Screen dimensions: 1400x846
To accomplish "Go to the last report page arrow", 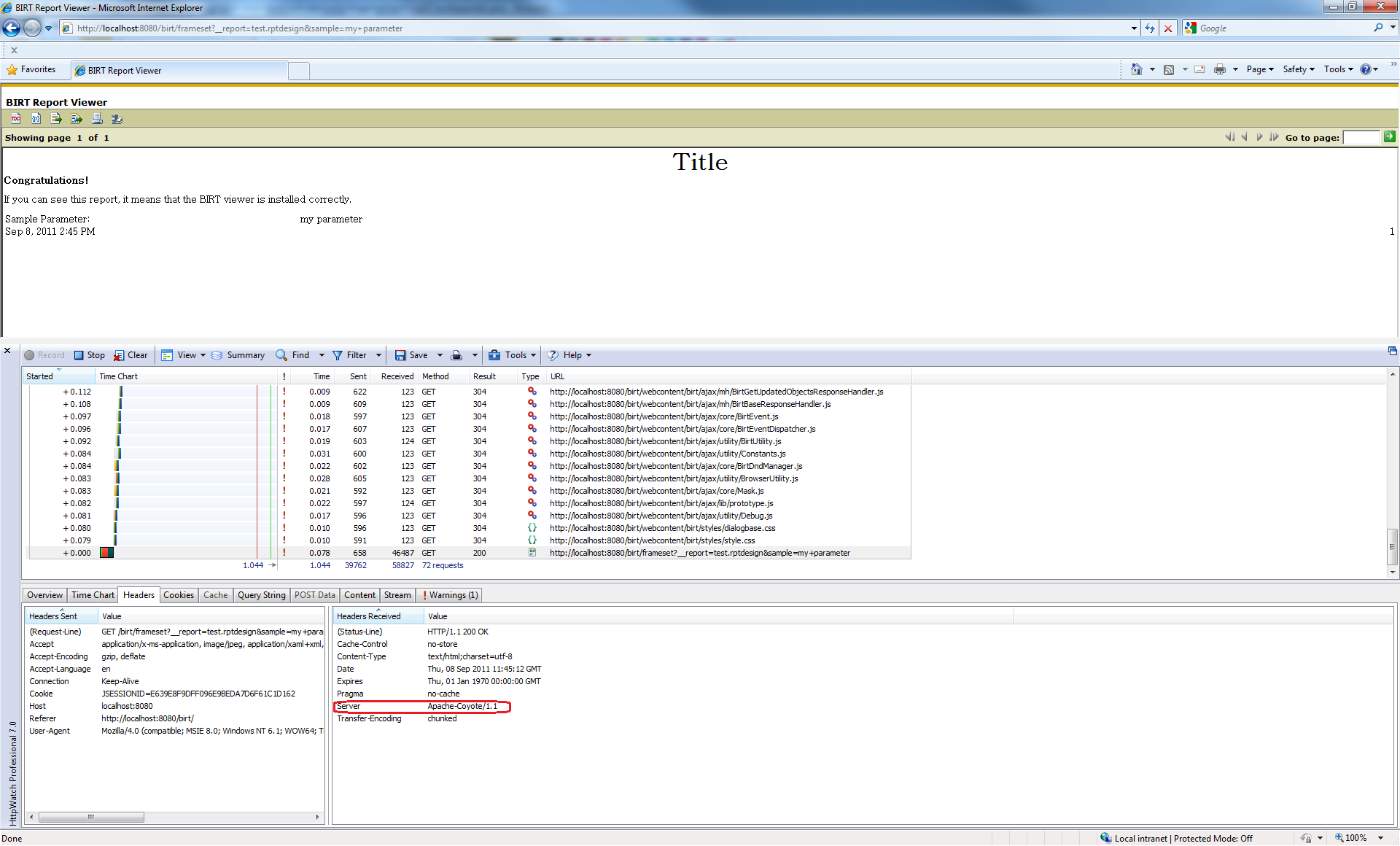I will point(1274,137).
